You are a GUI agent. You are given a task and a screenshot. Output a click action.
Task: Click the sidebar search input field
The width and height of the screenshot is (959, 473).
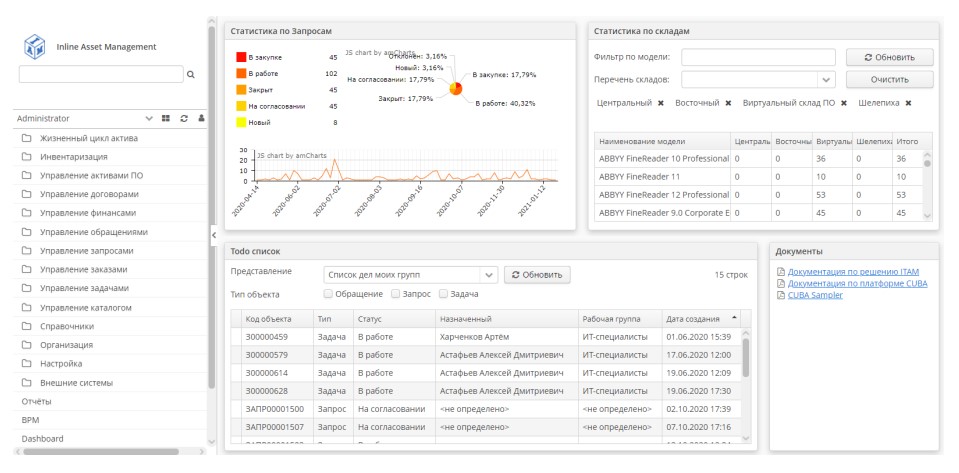pyautogui.click(x=101, y=74)
